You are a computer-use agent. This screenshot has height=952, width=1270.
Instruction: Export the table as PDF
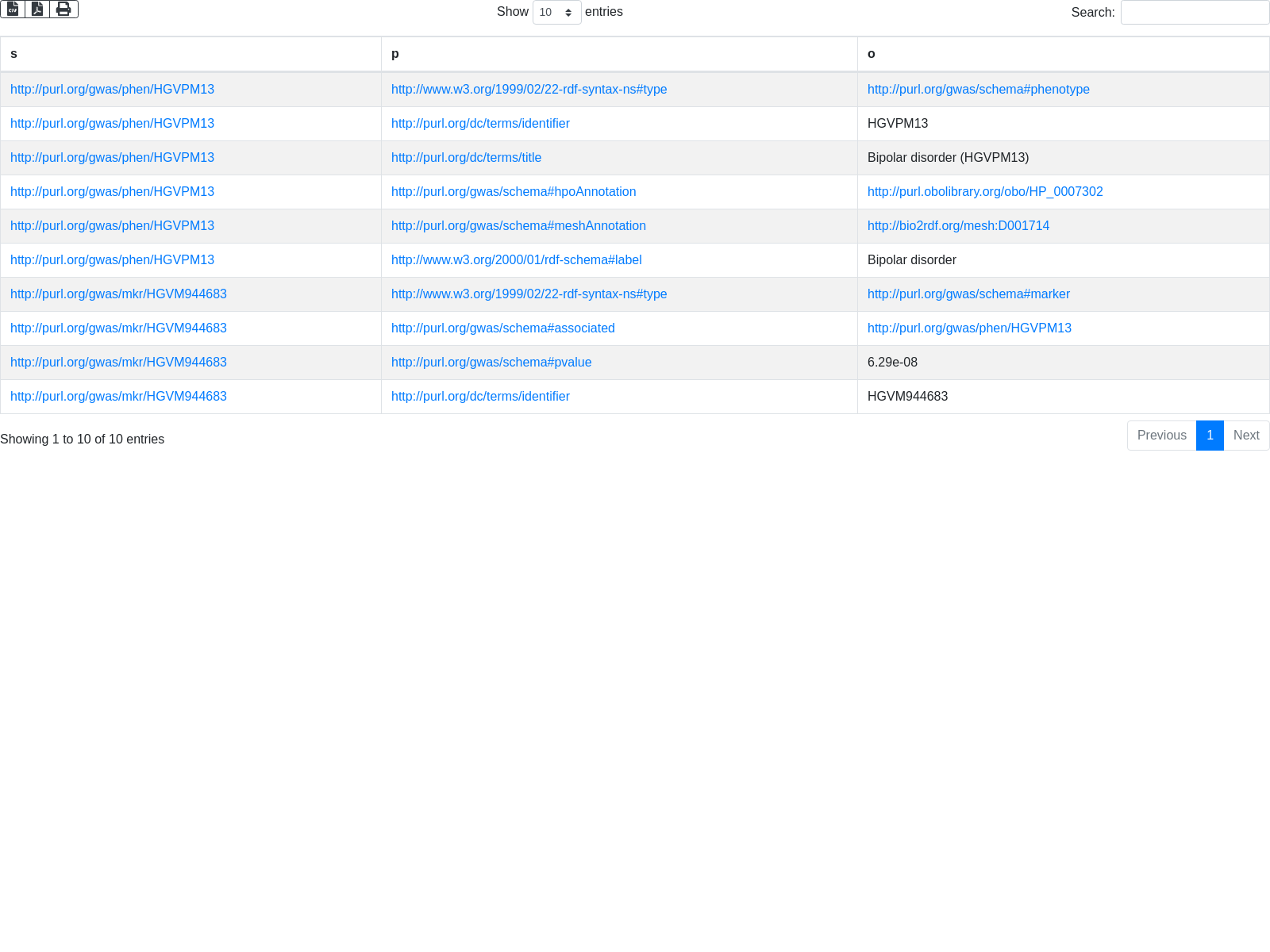pos(37,9)
